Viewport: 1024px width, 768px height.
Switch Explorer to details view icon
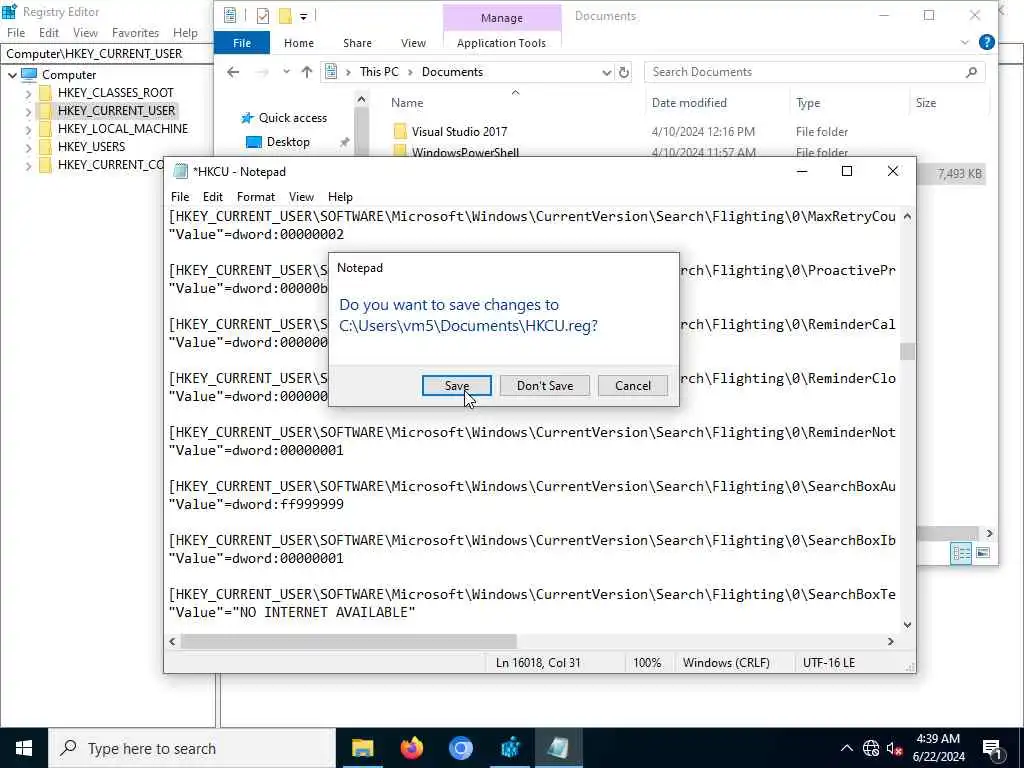click(961, 554)
